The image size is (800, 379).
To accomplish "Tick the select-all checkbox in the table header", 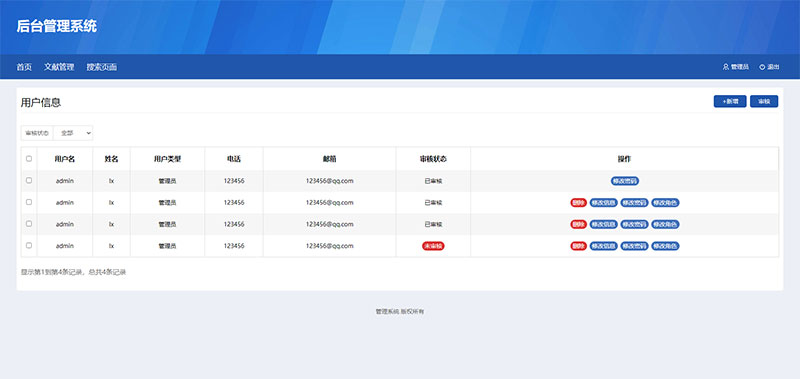I will pyautogui.click(x=29, y=159).
